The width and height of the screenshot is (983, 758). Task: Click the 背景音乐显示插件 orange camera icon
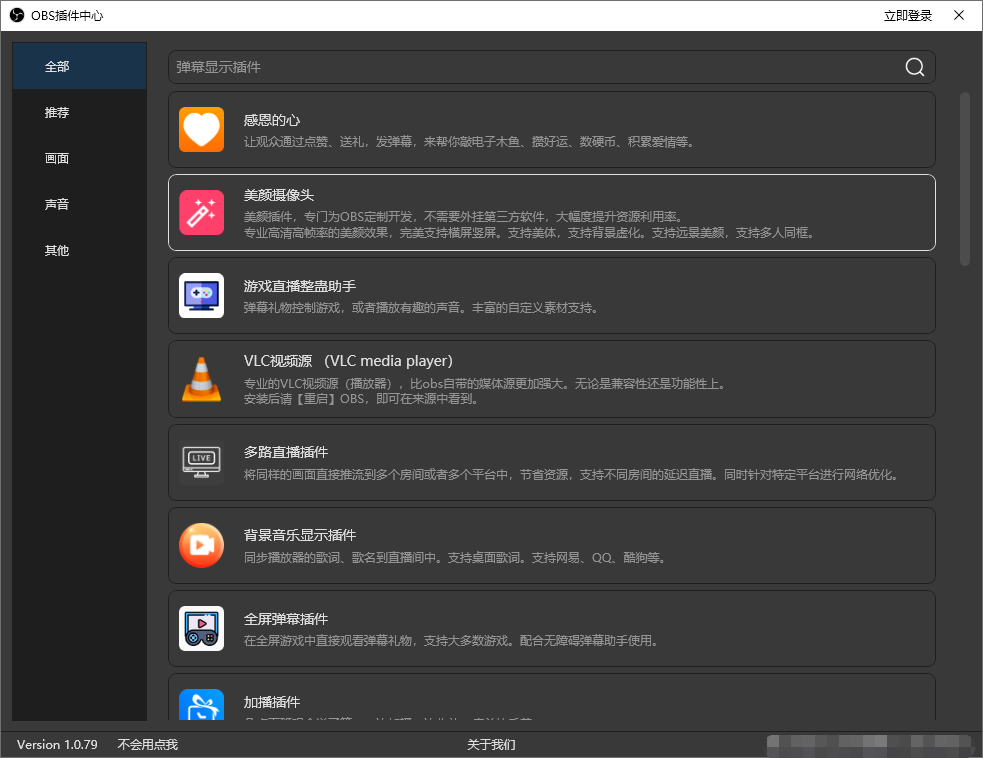coord(201,545)
